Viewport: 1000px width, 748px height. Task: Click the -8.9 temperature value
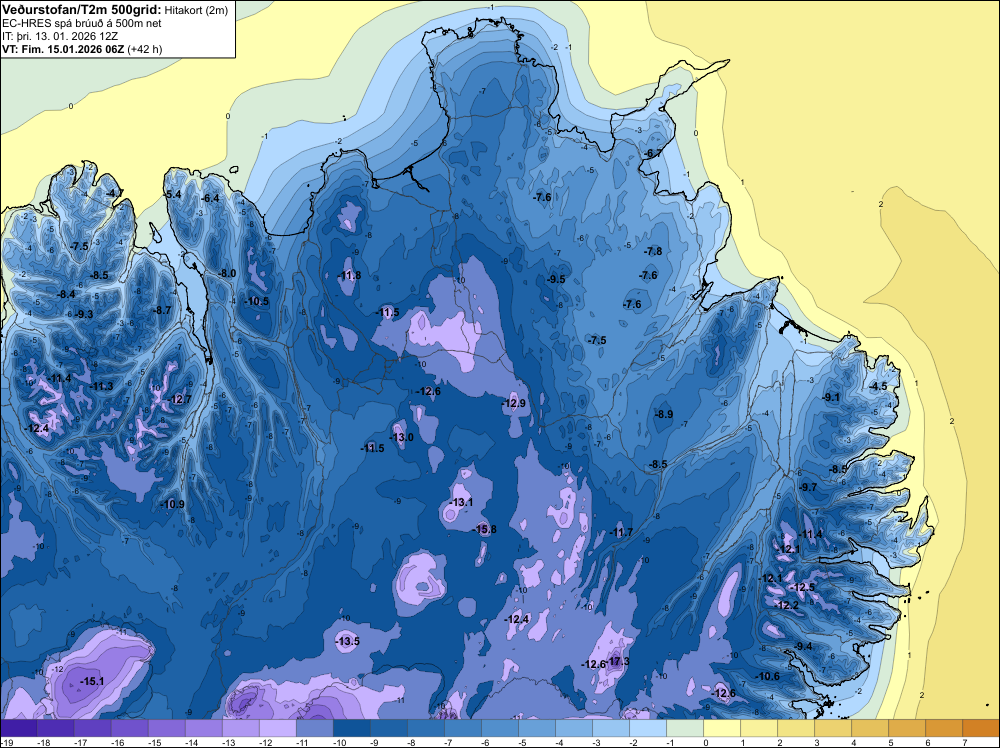(664, 414)
